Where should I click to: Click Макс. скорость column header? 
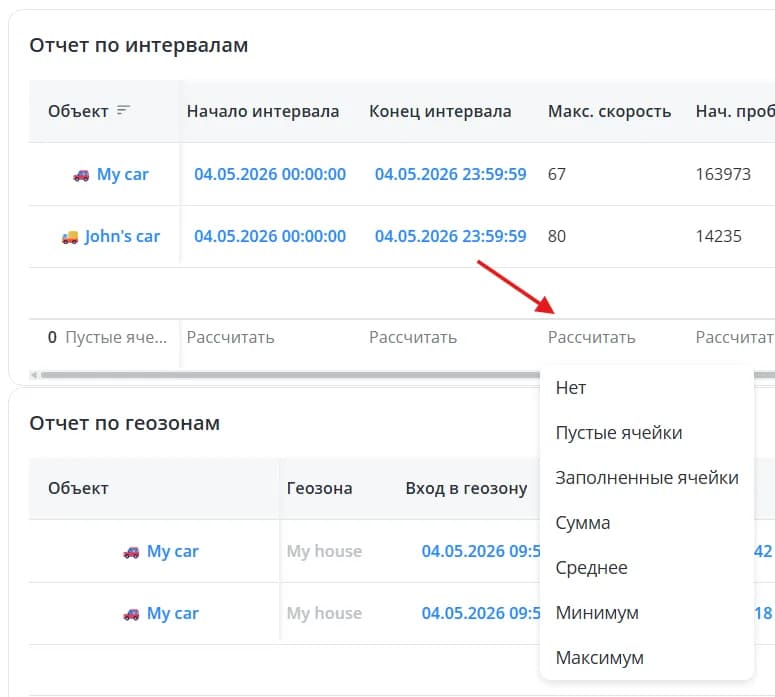click(x=609, y=111)
